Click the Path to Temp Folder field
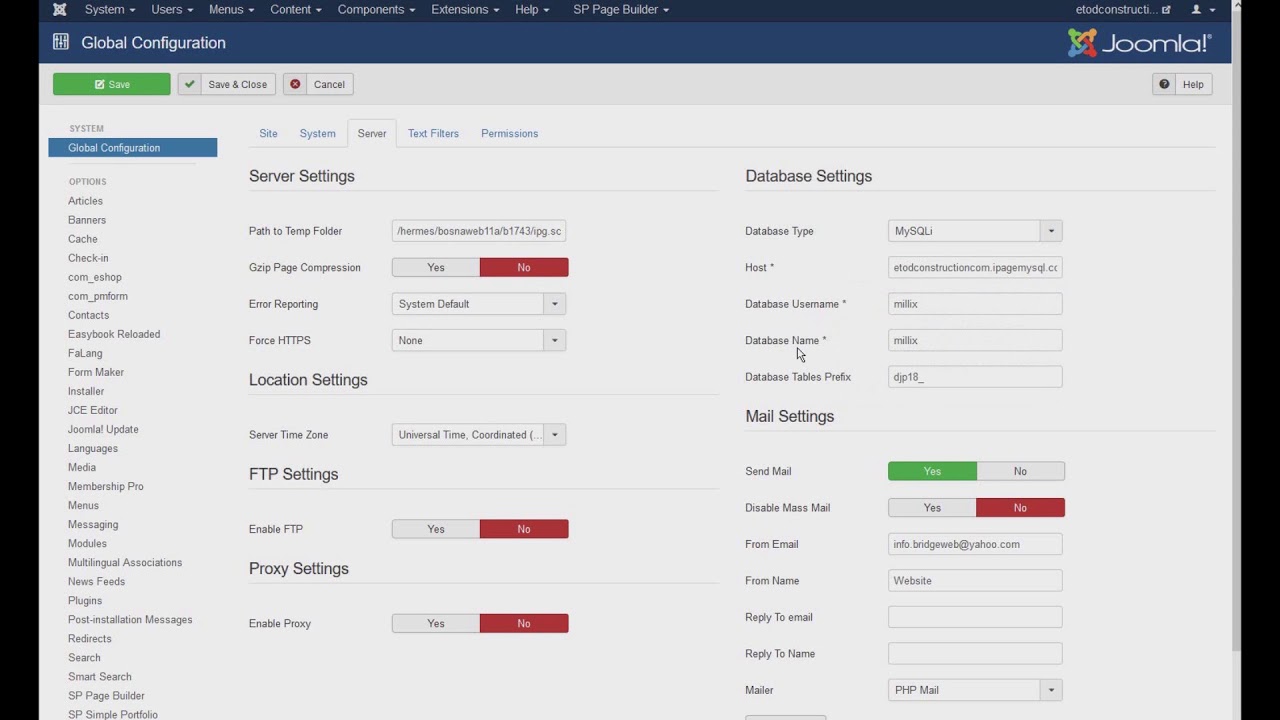Image resolution: width=1280 pixels, height=720 pixels. (x=479, y=231)
